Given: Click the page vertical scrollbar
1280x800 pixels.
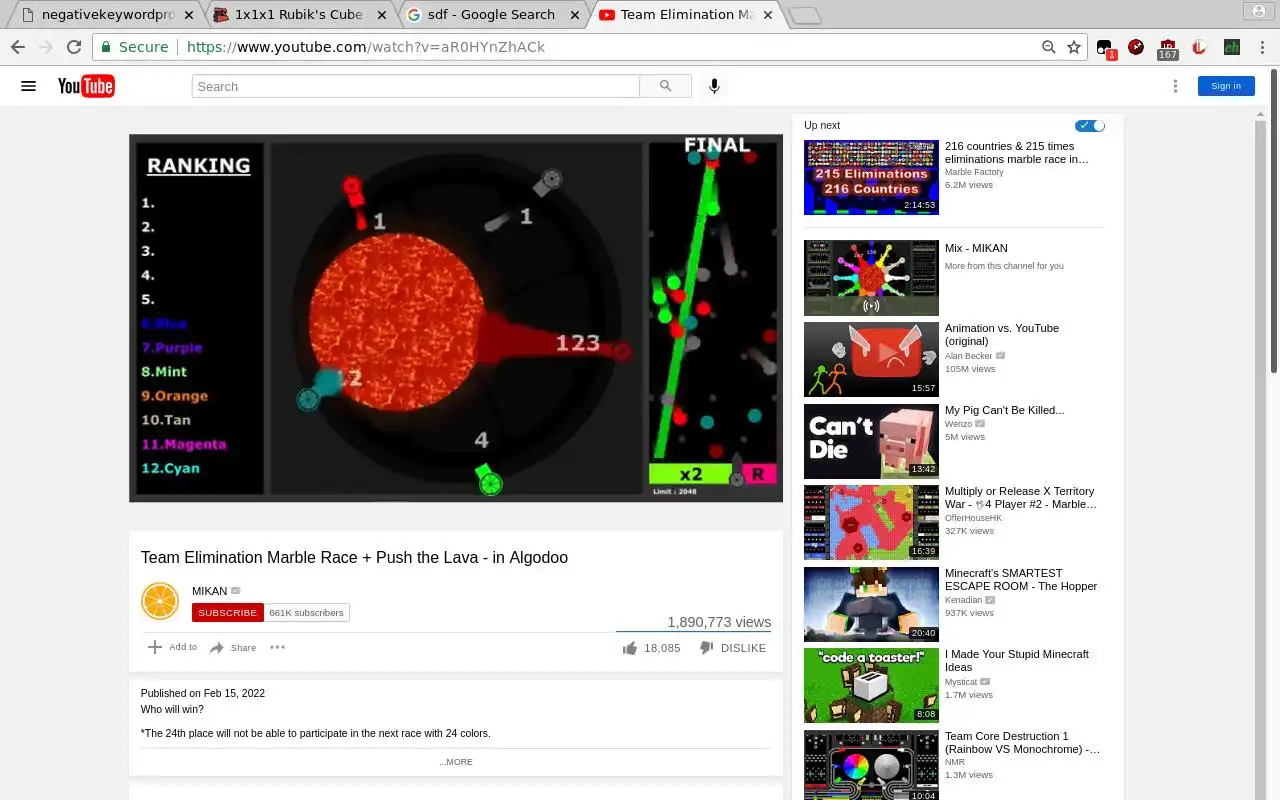Looking at the screenshot, I should (1274, 220).
